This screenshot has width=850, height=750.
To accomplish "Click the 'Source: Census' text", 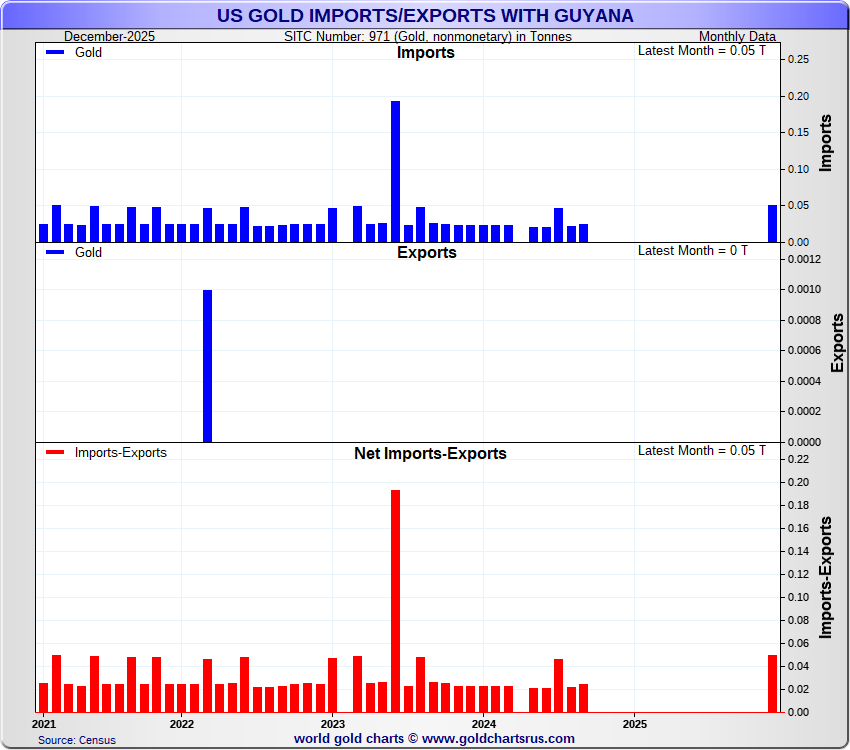I will [76, 740].
